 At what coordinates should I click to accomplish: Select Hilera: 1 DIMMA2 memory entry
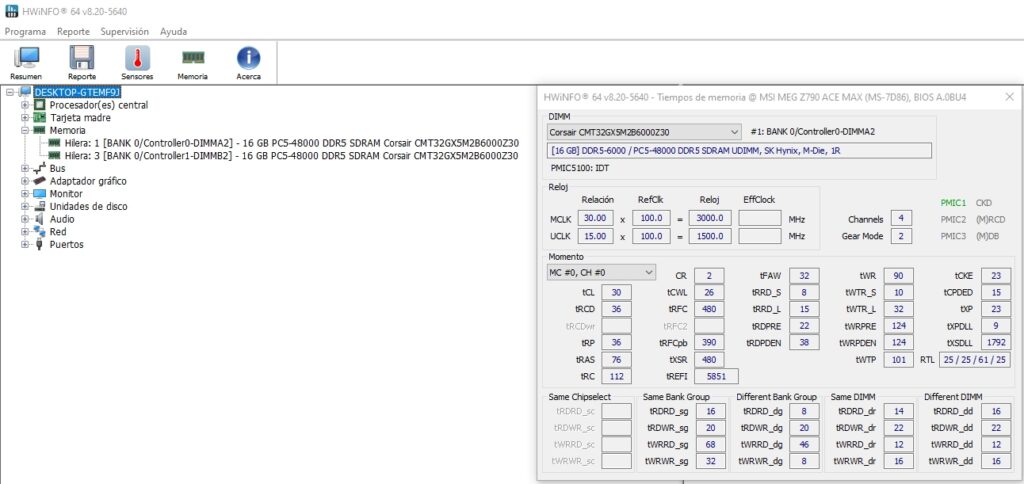point(292,143)
